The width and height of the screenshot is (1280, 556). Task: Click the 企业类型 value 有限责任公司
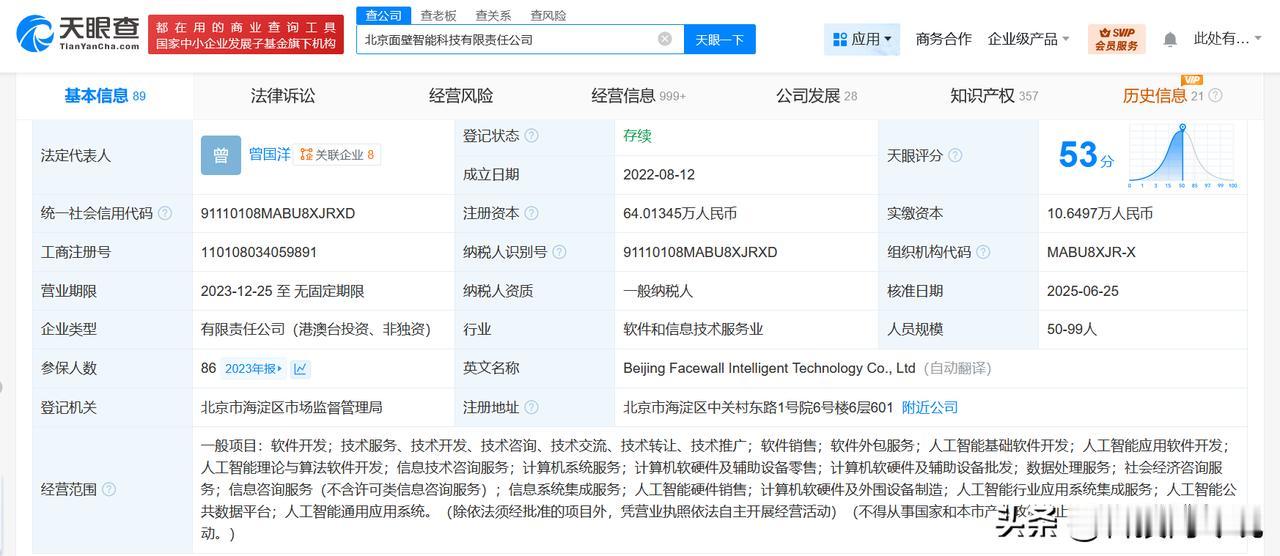point(317,329)
